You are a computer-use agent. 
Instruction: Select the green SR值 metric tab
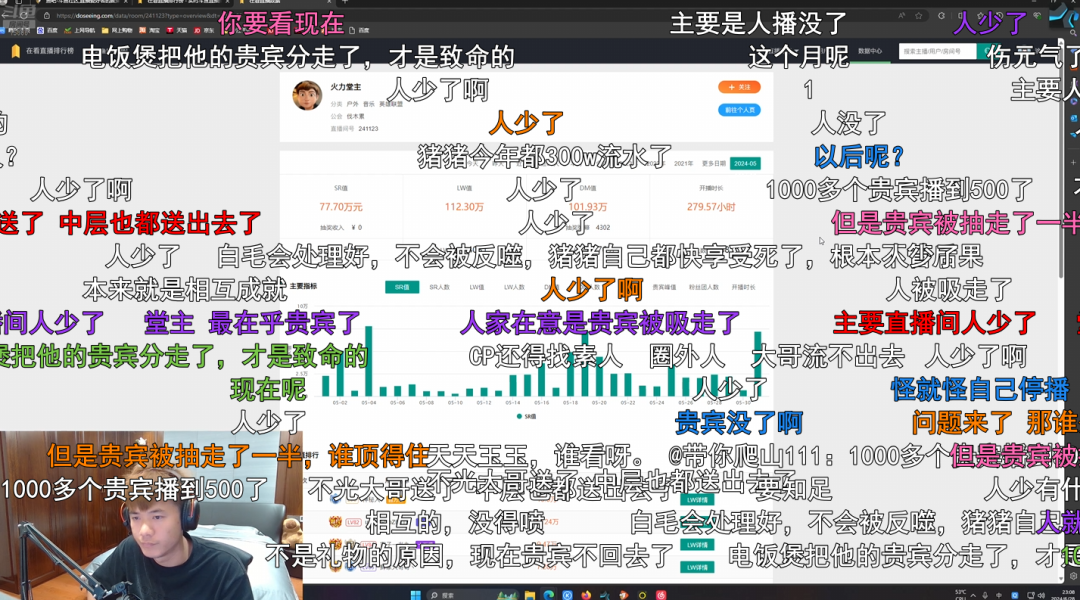402,287
